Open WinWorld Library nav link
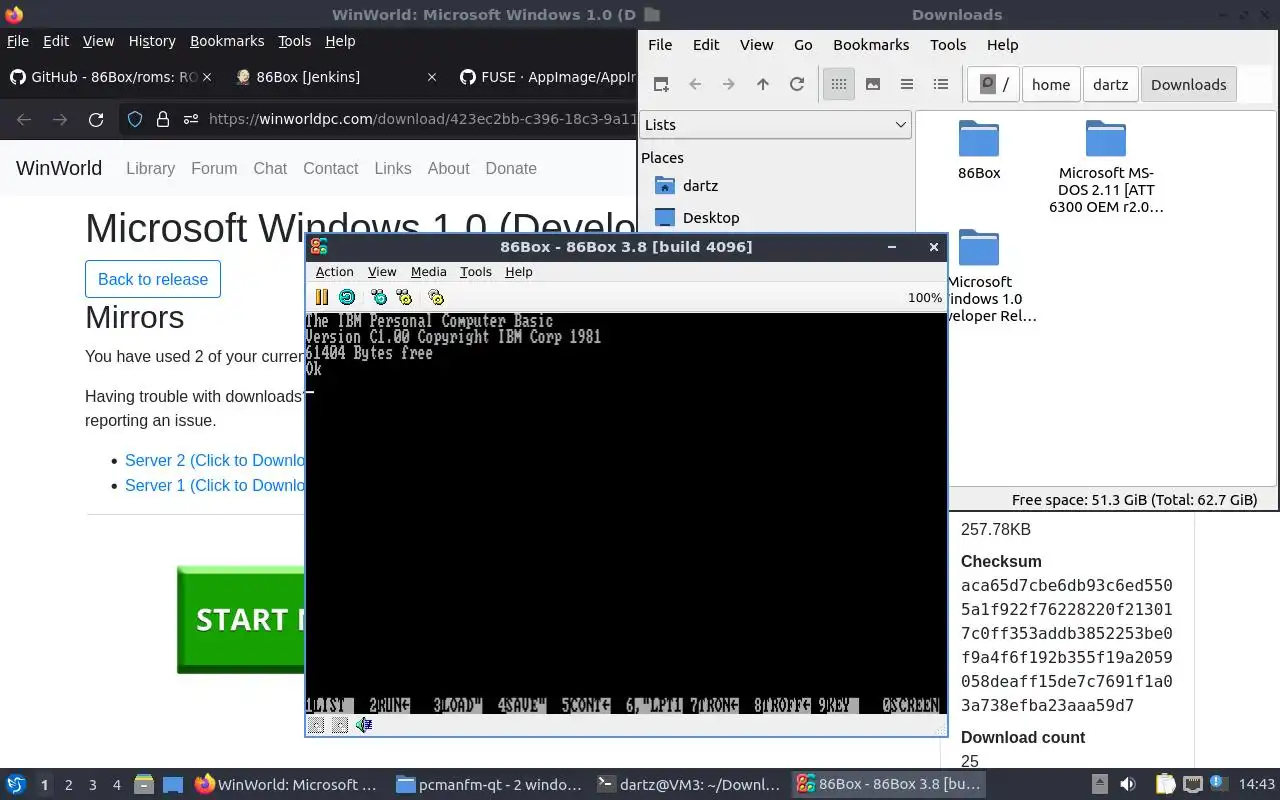The image size is (1280, 800). point(150,168)
